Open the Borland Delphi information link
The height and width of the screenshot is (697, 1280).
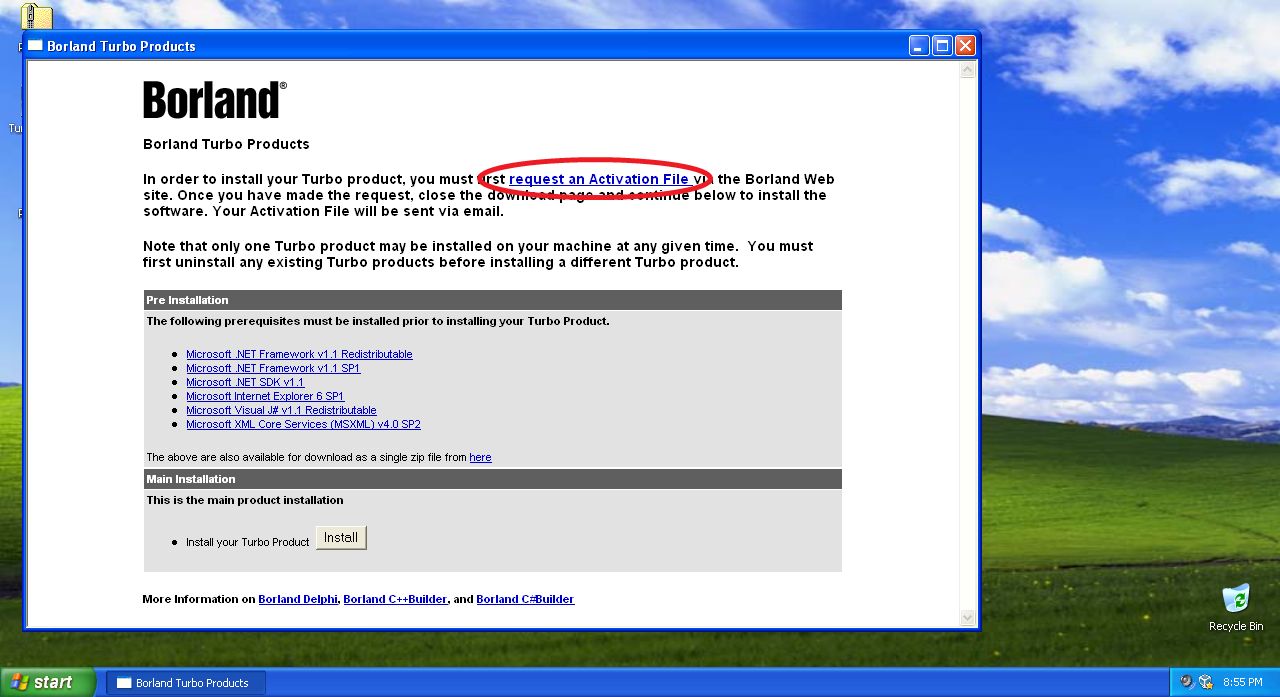tap(298, 599)
